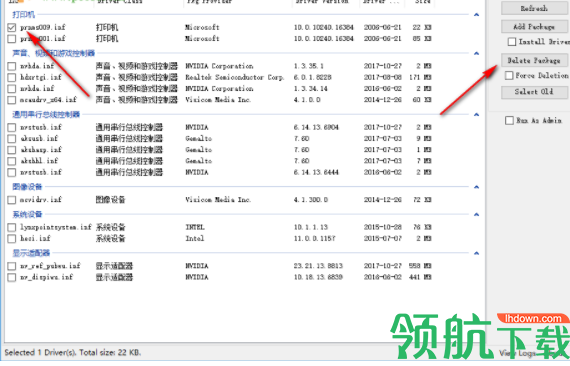Collapse the 声音、视频和游戏控制器 group chevron
Viewport: 570px width, 366px height.
click(x=476, y=53)
